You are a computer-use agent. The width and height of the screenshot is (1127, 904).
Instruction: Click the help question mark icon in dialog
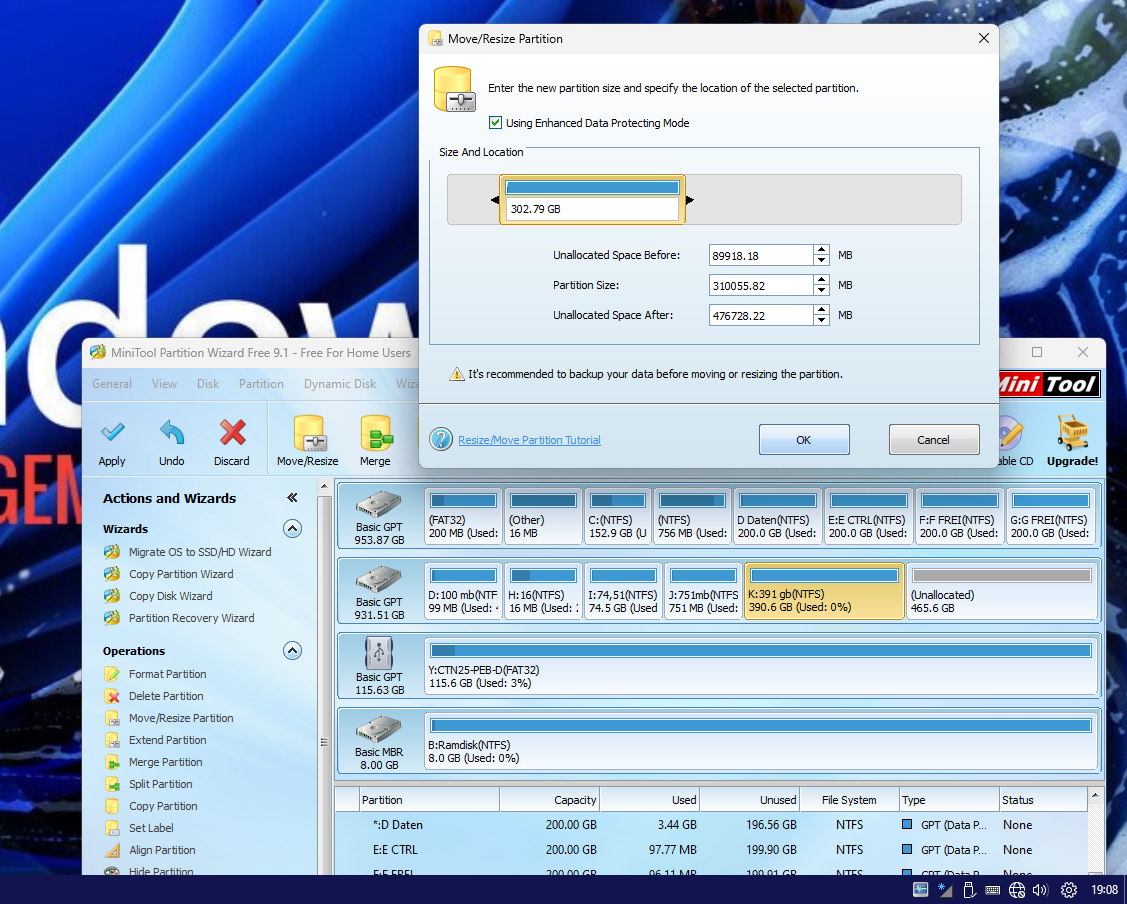pyautogui.click(x=441, y=439)
